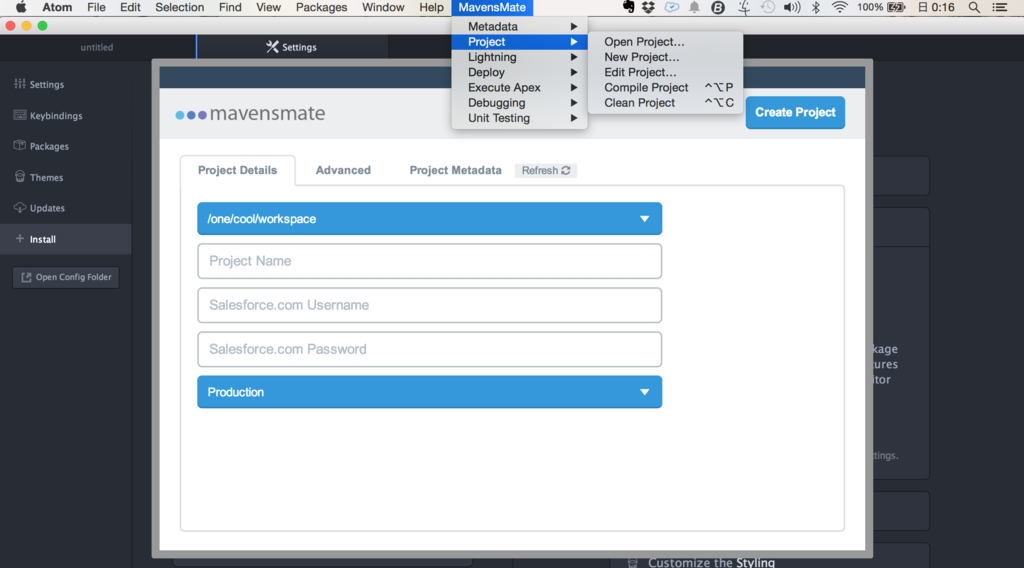
Task: Open the notification bell in menu bar
Action: (694, 7)
